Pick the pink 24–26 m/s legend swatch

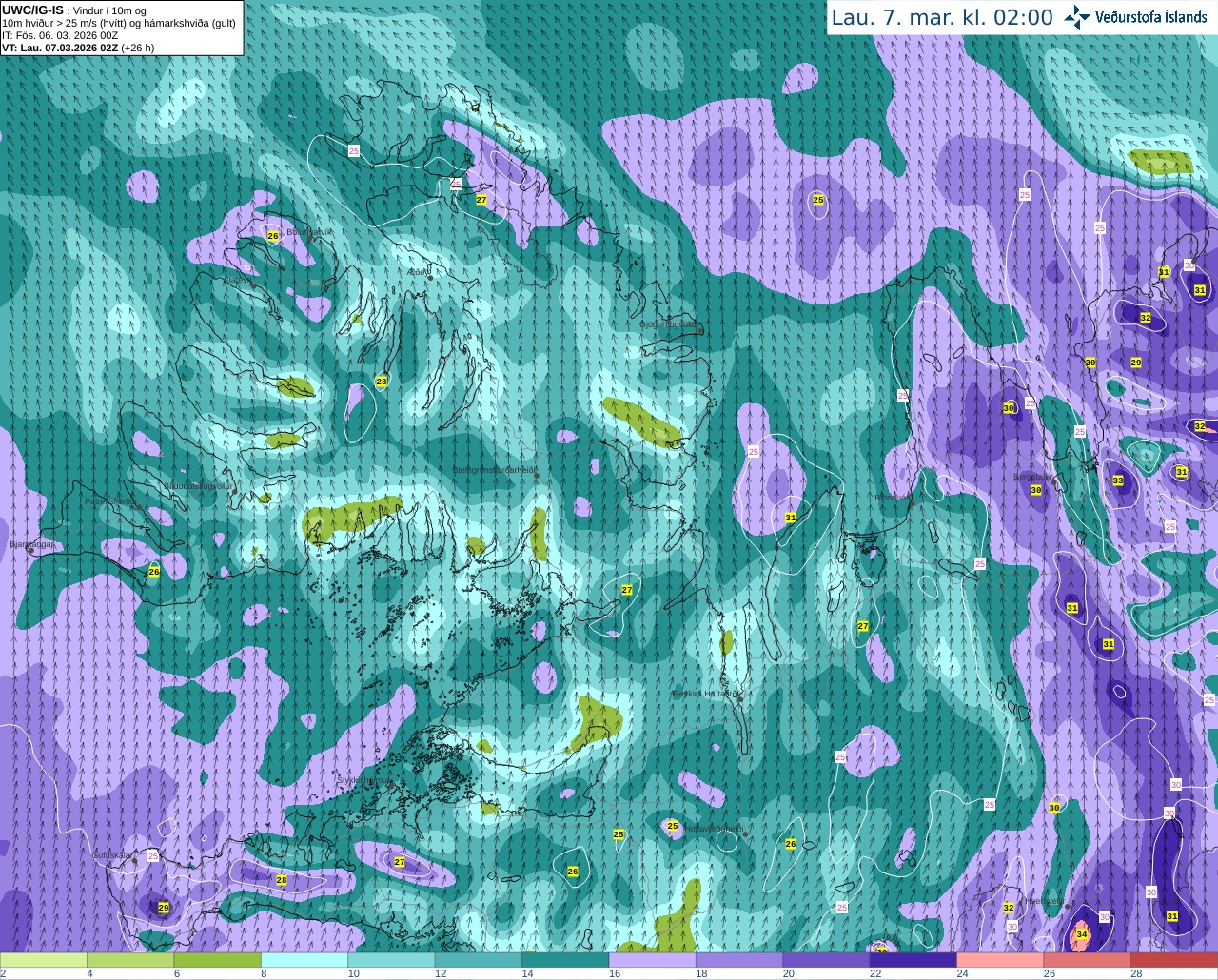pyautogui.click(x=1000, y=960)
